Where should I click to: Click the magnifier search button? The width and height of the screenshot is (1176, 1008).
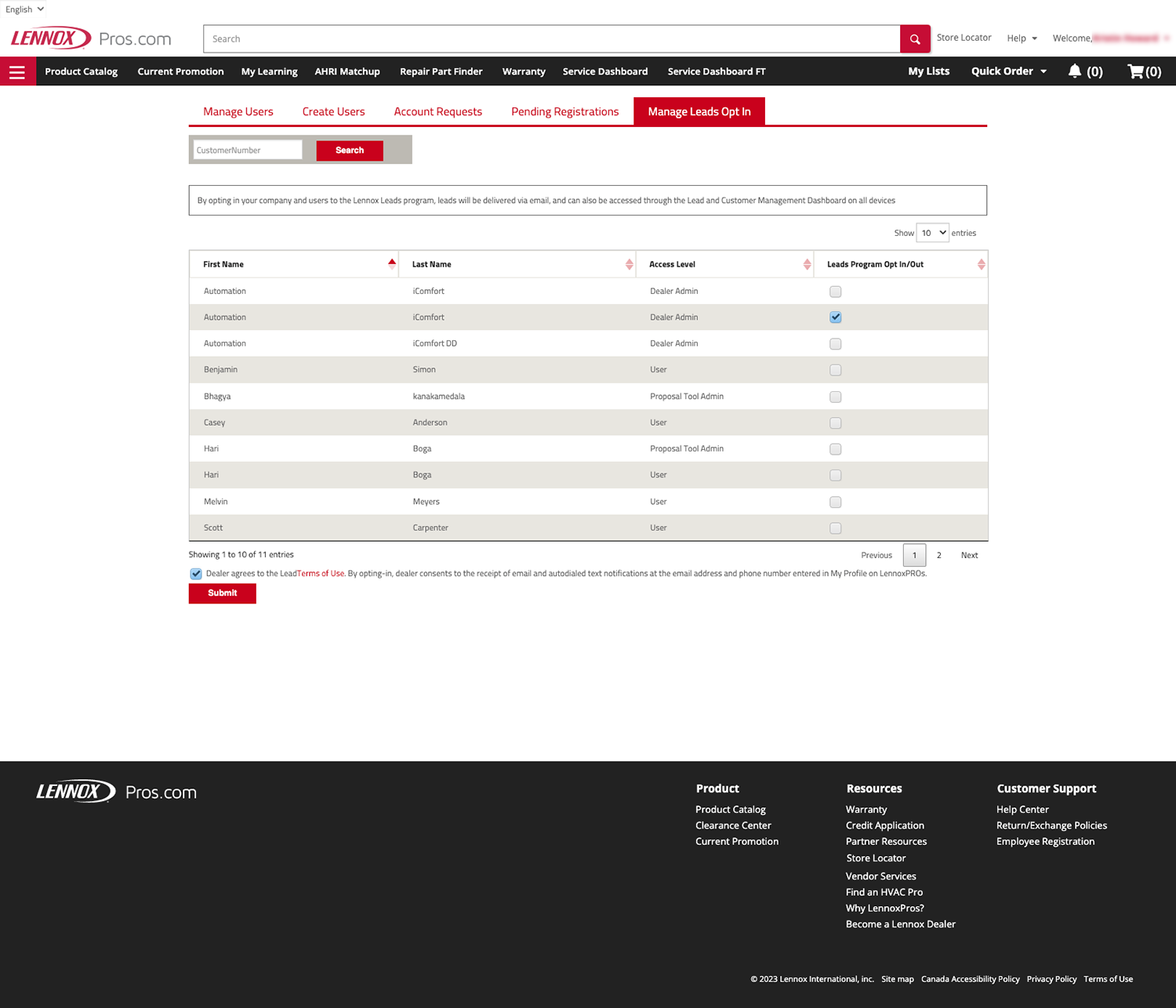(x=915, y=39)
